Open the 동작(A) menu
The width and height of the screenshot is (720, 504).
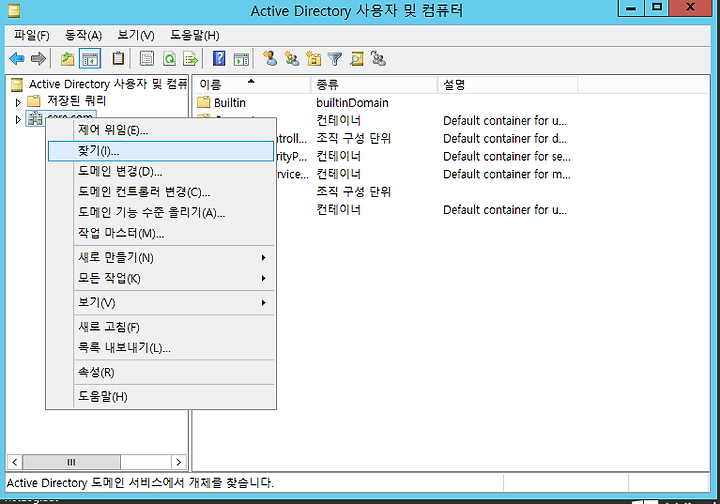click(x=83, y=35)
